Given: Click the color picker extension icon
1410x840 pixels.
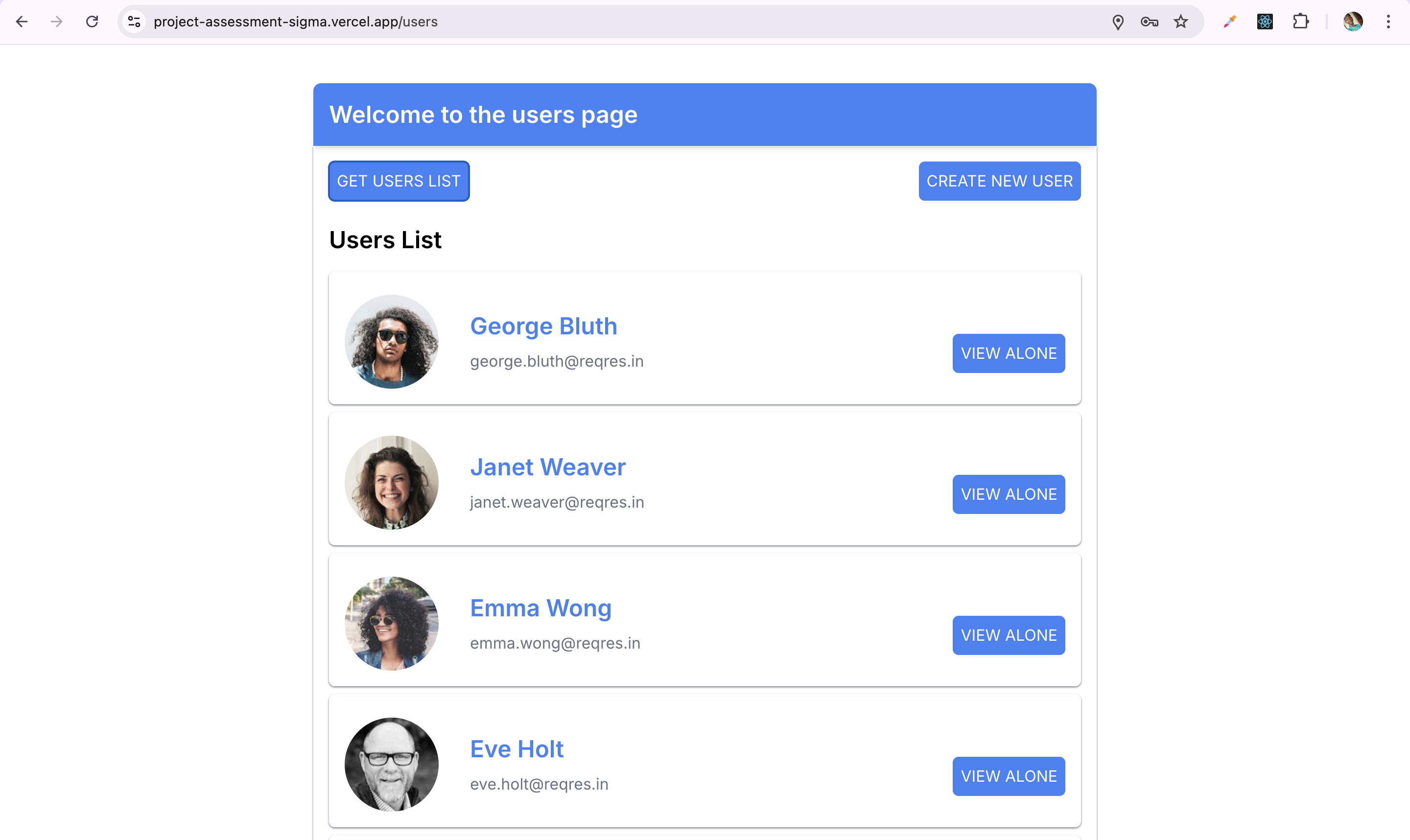Looking at the screenshot, I should [x=1229, y=22].
